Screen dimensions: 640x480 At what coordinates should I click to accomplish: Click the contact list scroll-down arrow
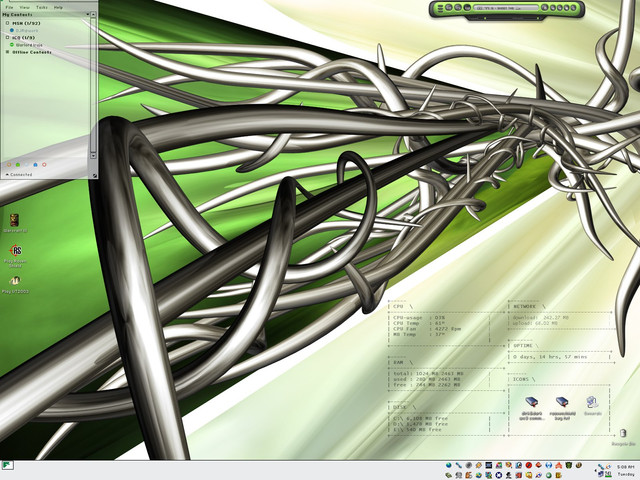click(93, 156)
